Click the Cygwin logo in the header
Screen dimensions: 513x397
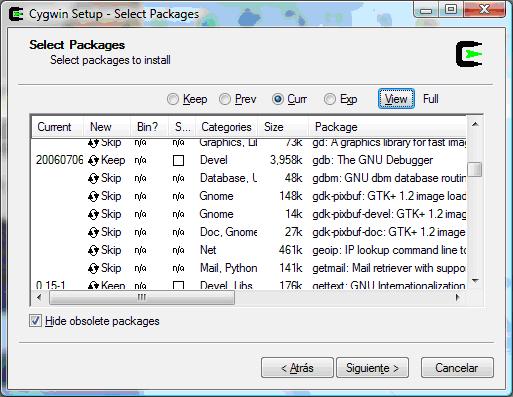point(469,54)
